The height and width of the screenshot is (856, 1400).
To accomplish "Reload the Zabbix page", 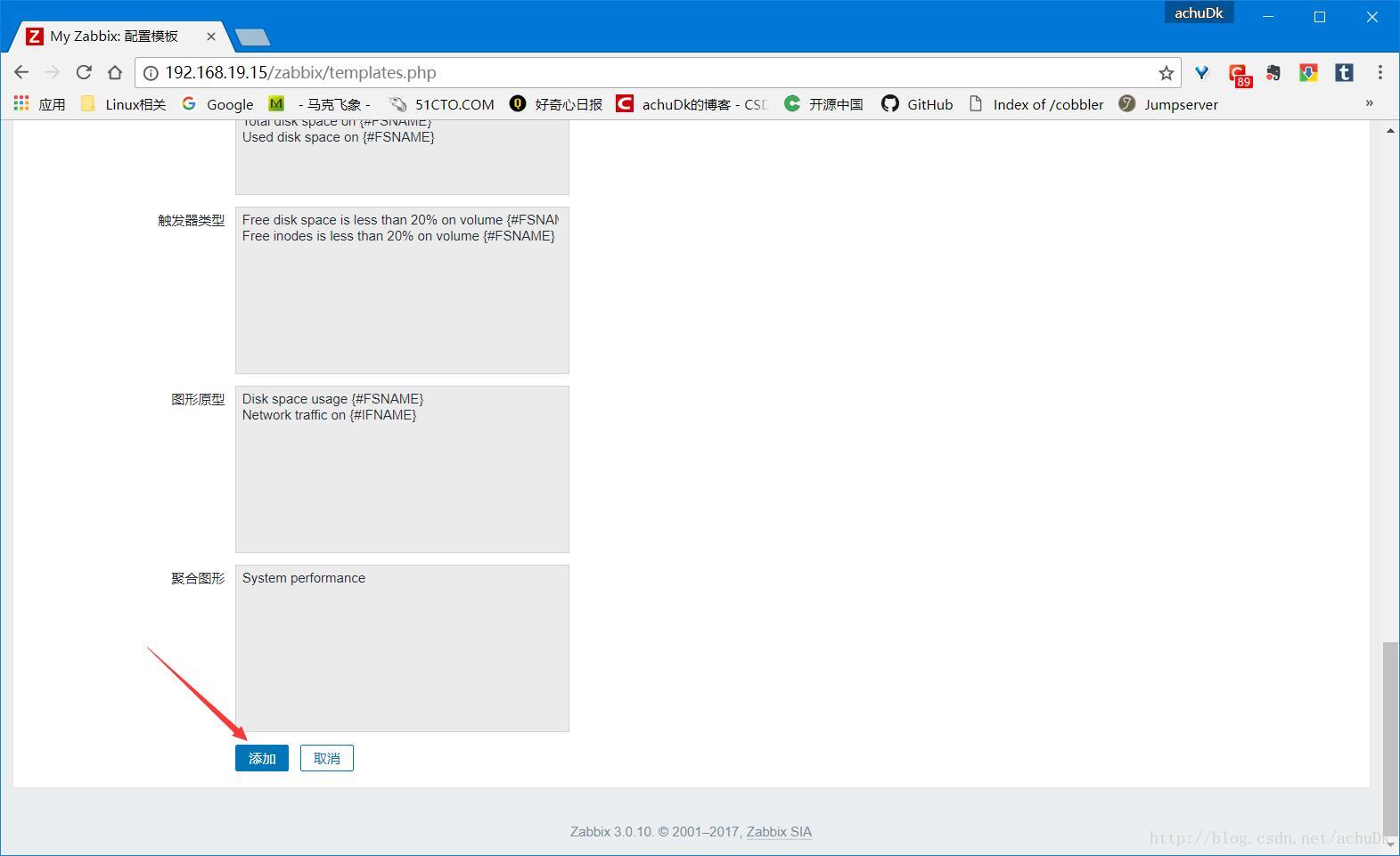I will pyautogui.click(x=84, y=72).
